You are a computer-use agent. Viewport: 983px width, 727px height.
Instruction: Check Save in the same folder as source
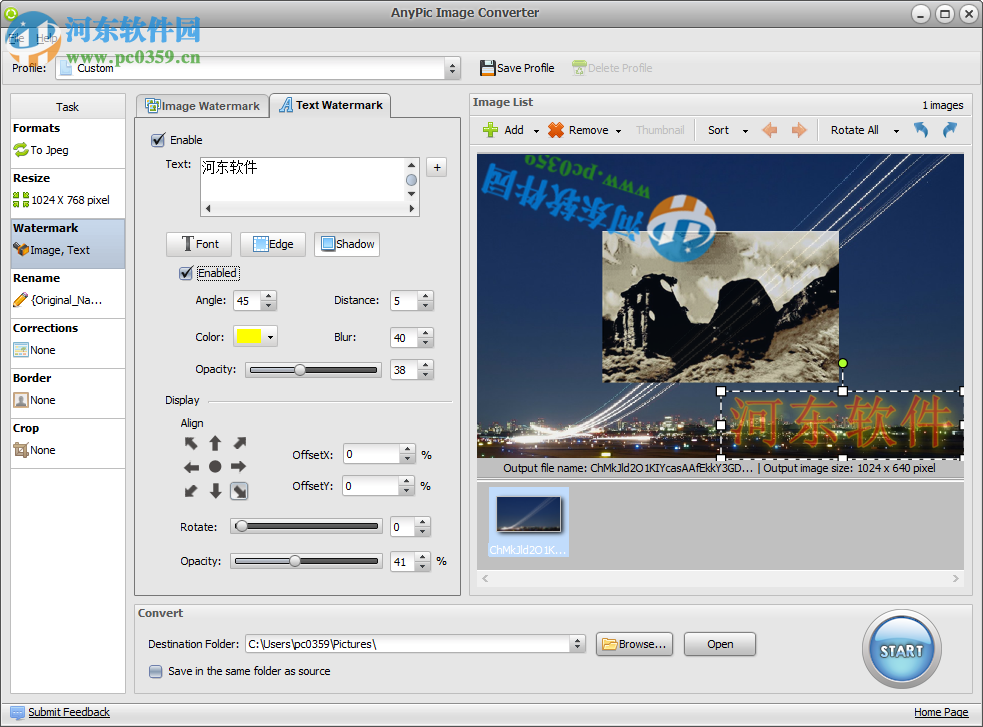[x=155, y=672]
